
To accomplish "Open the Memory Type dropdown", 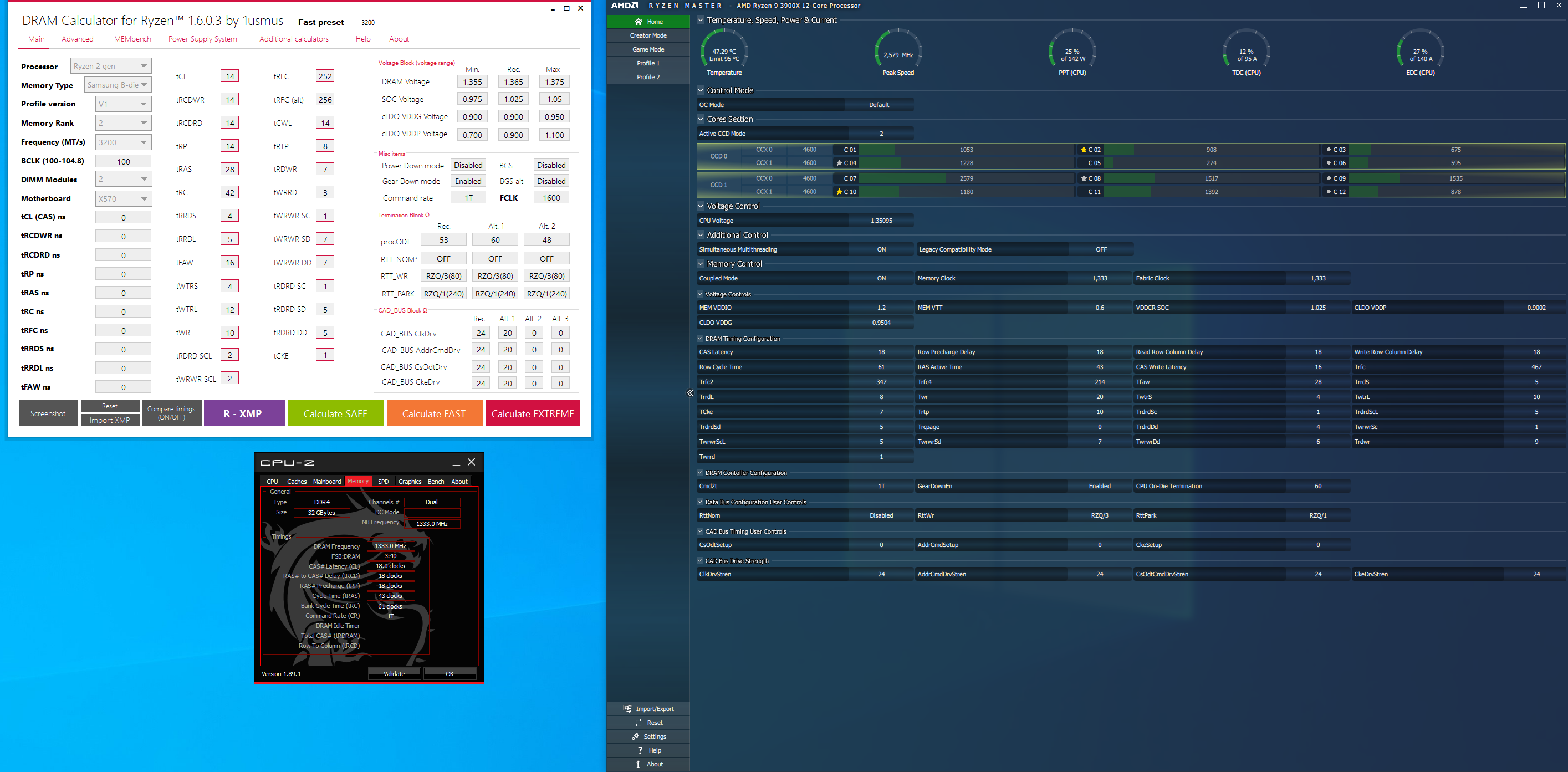I will coord(118,85).
